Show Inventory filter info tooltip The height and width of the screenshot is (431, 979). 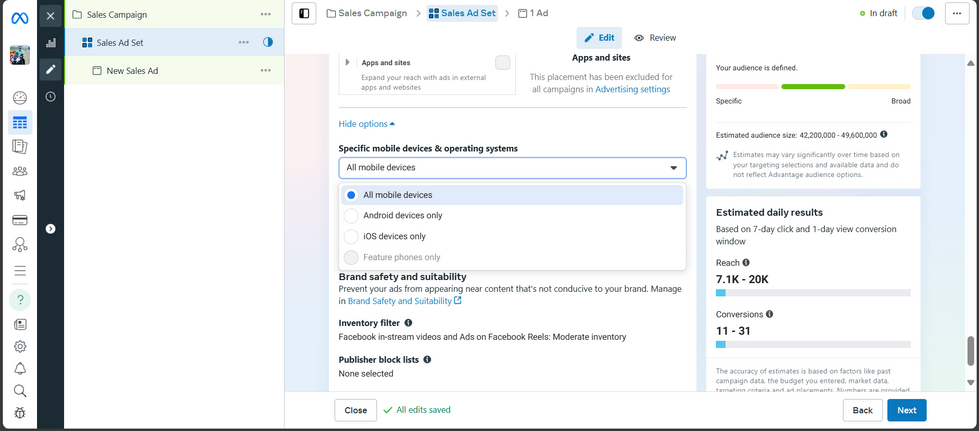point(408,323)
